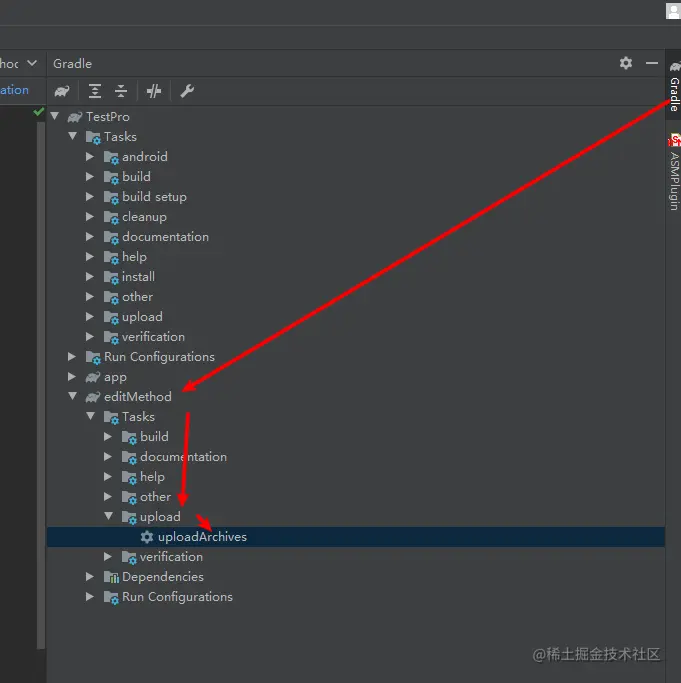Click the android folder icon
Image resolution: width=681 pixels, height=683 pixels.
point(111,157)
